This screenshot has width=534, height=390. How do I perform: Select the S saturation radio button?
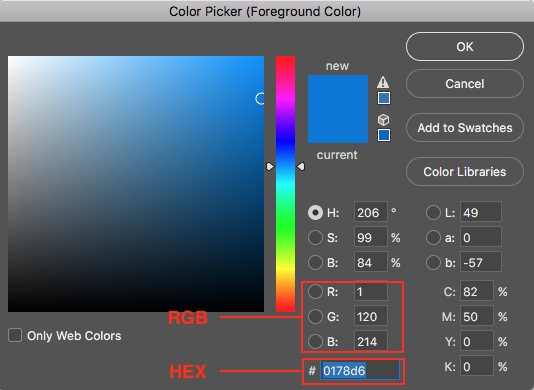315,237
